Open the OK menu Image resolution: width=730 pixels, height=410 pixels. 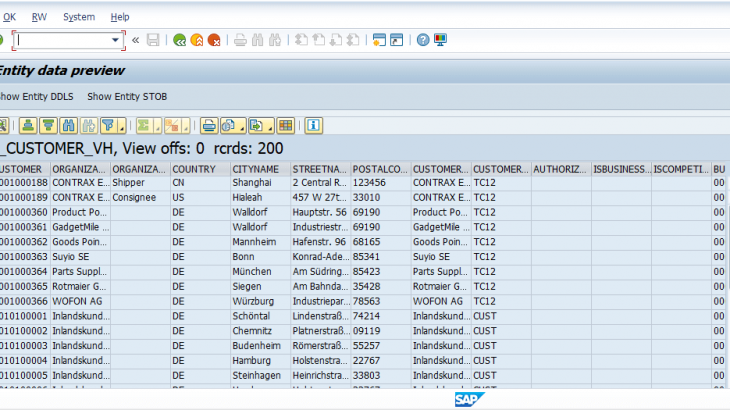click(x=9, y=17)
